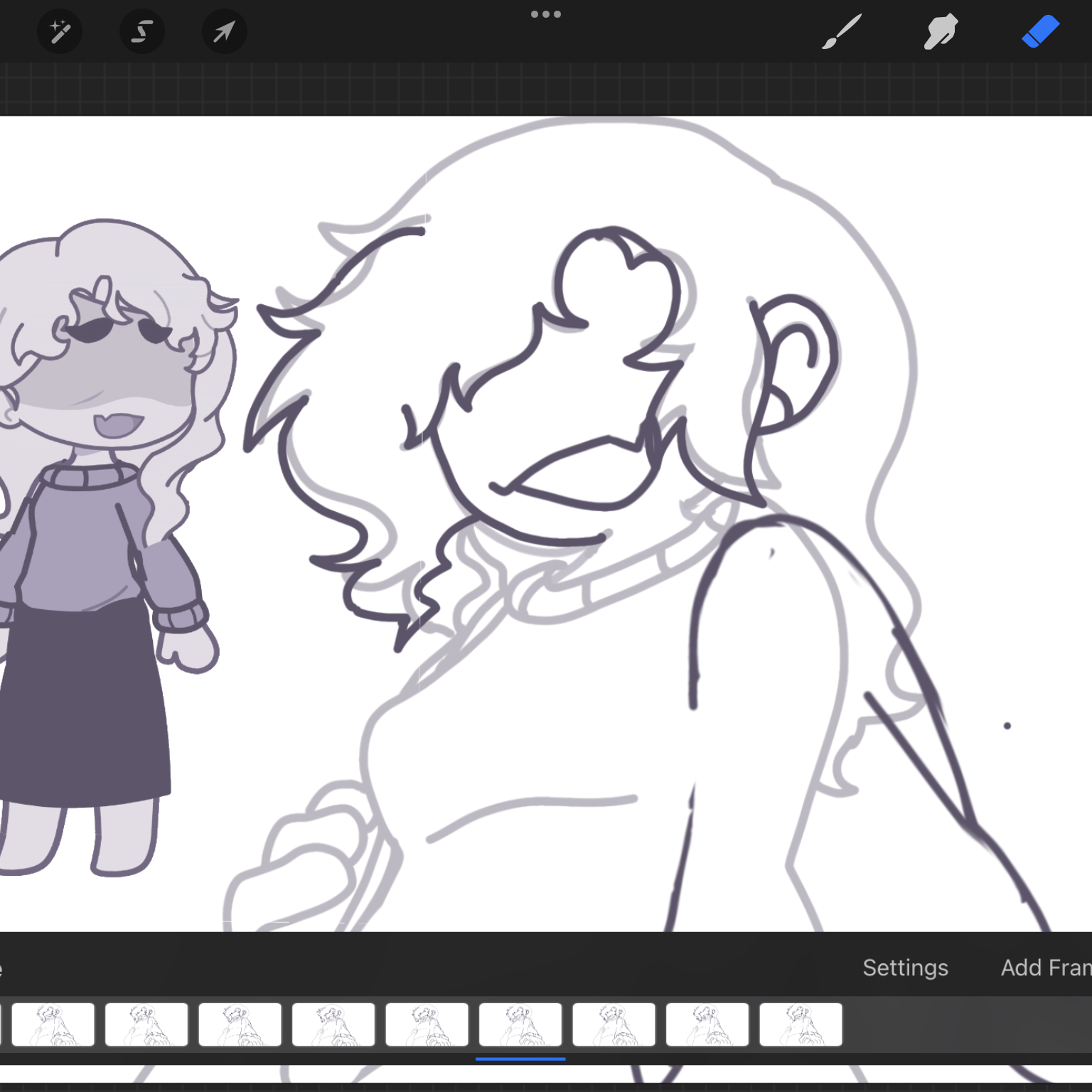Go to the fourth timeline frame
Image resolution: width=1092 pixels, height=1092 pixels.
pyautogui.click(x=333, y=1024)
